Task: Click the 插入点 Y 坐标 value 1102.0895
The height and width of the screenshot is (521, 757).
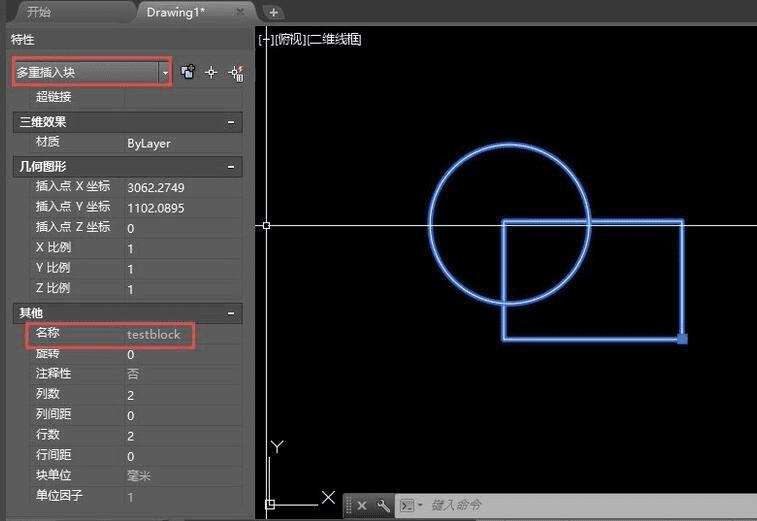Action: tap(183, 208)
